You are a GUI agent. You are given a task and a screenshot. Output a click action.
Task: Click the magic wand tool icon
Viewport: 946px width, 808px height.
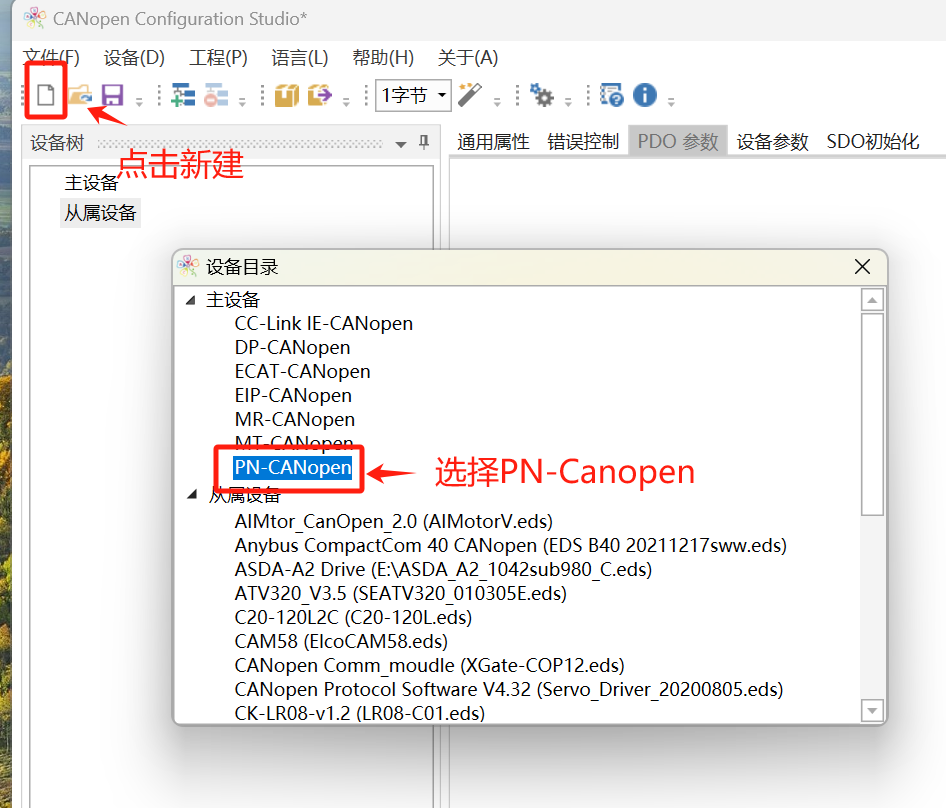point(470,95)
